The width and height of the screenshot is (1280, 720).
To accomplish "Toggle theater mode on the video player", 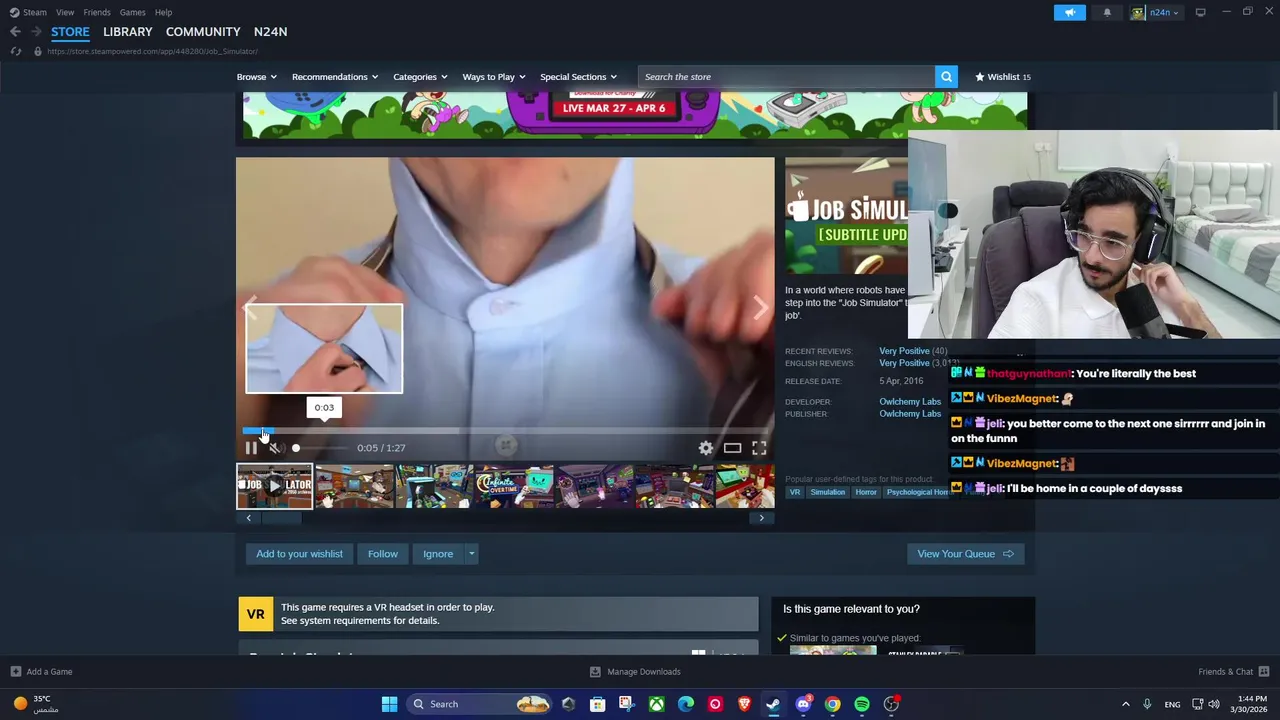I will coord(733,448).
